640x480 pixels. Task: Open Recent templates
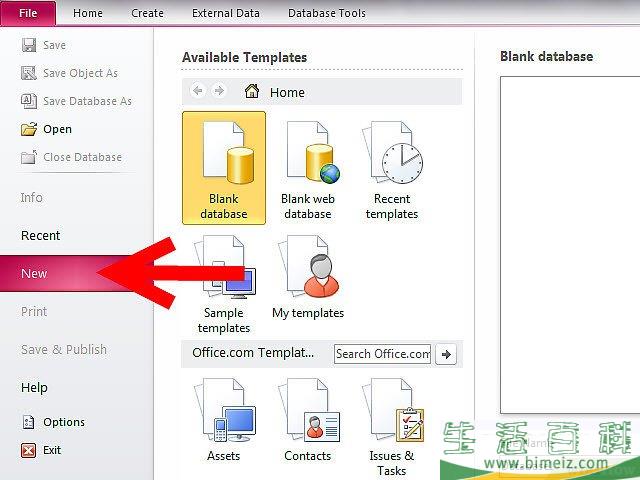click(392, 169)
